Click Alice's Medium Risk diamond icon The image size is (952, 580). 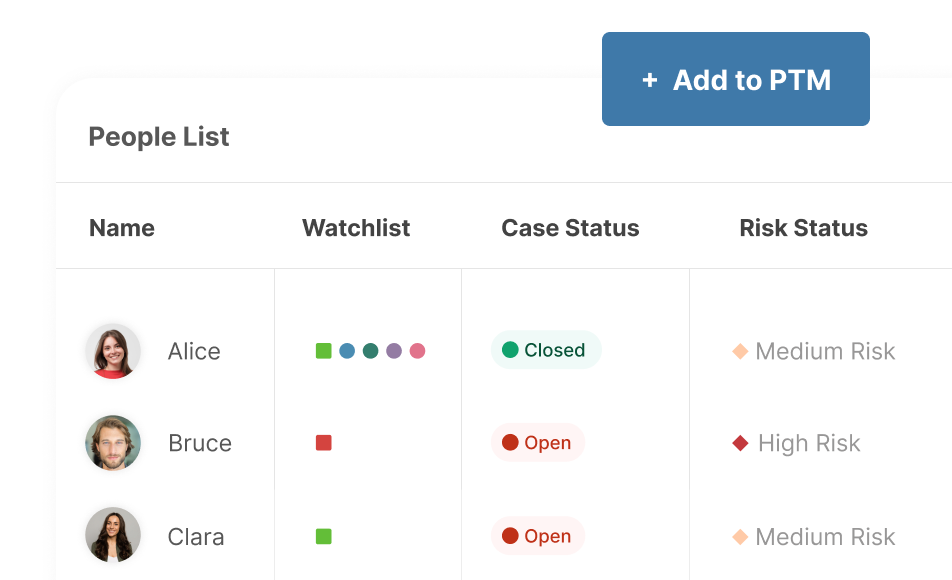pos(740,351)
